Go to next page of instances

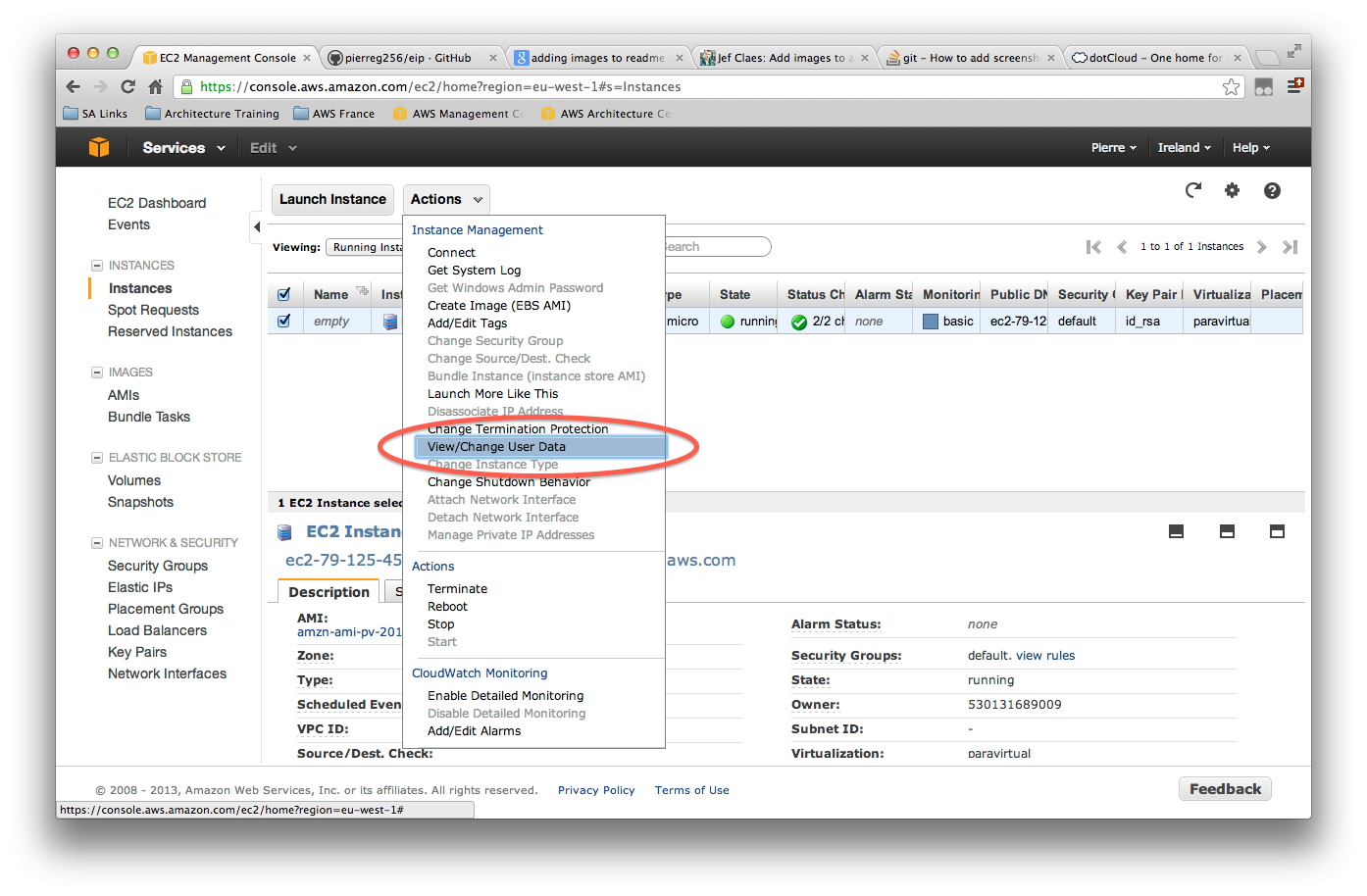[1262, 247]
